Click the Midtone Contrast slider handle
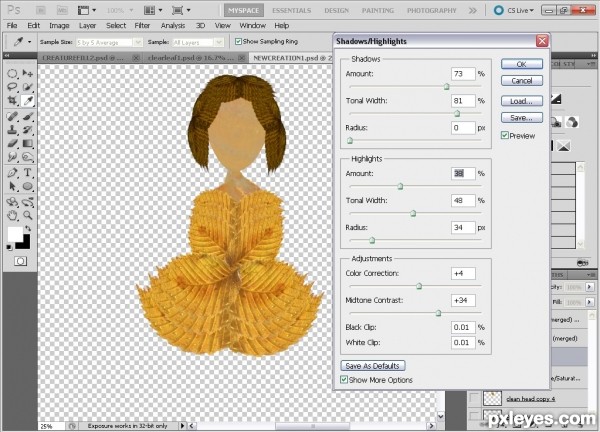This screenshot has height=432, width=600. (x=439, y=313)
